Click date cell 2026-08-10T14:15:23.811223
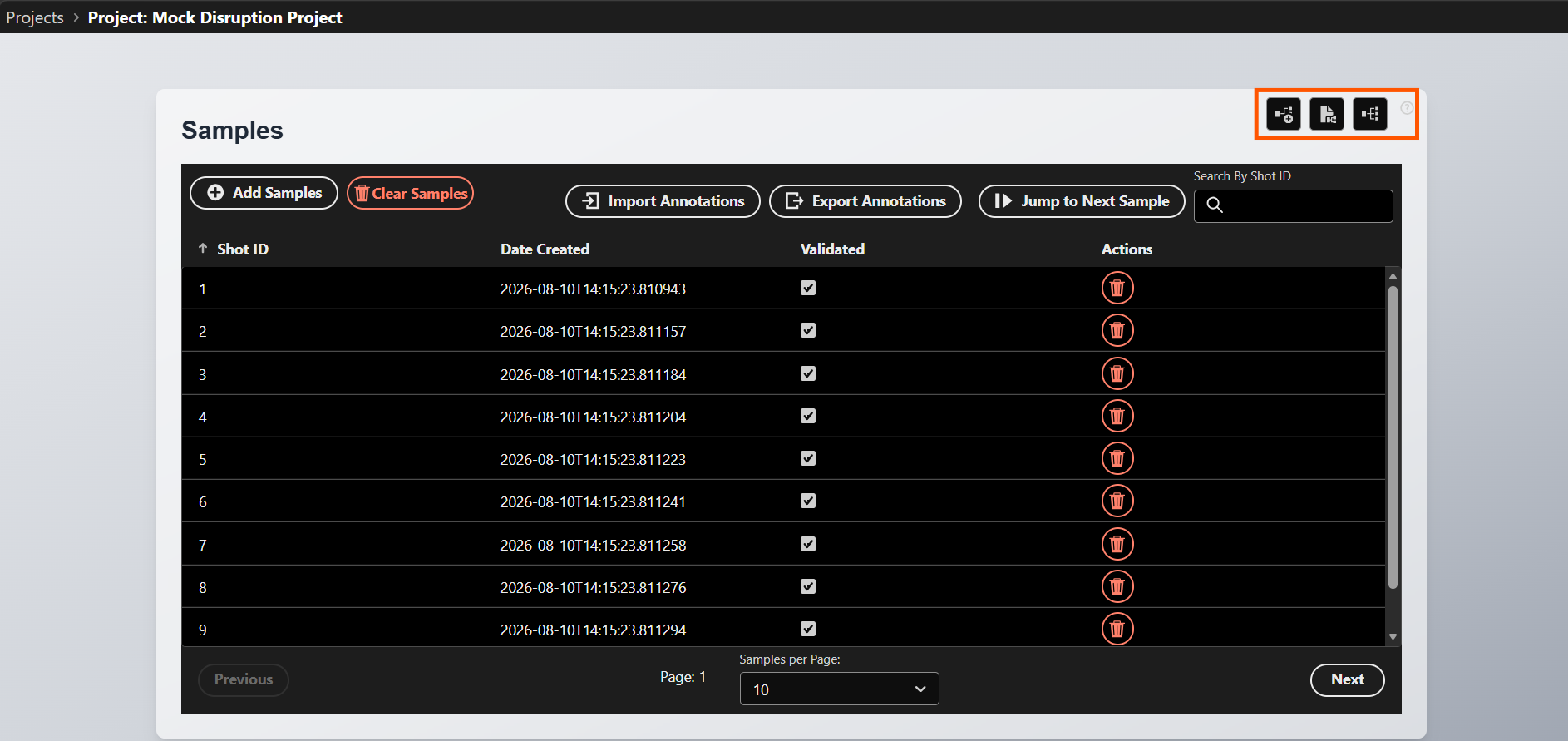The width and height of the screenshot is (1568, 741). coord(593,460)
